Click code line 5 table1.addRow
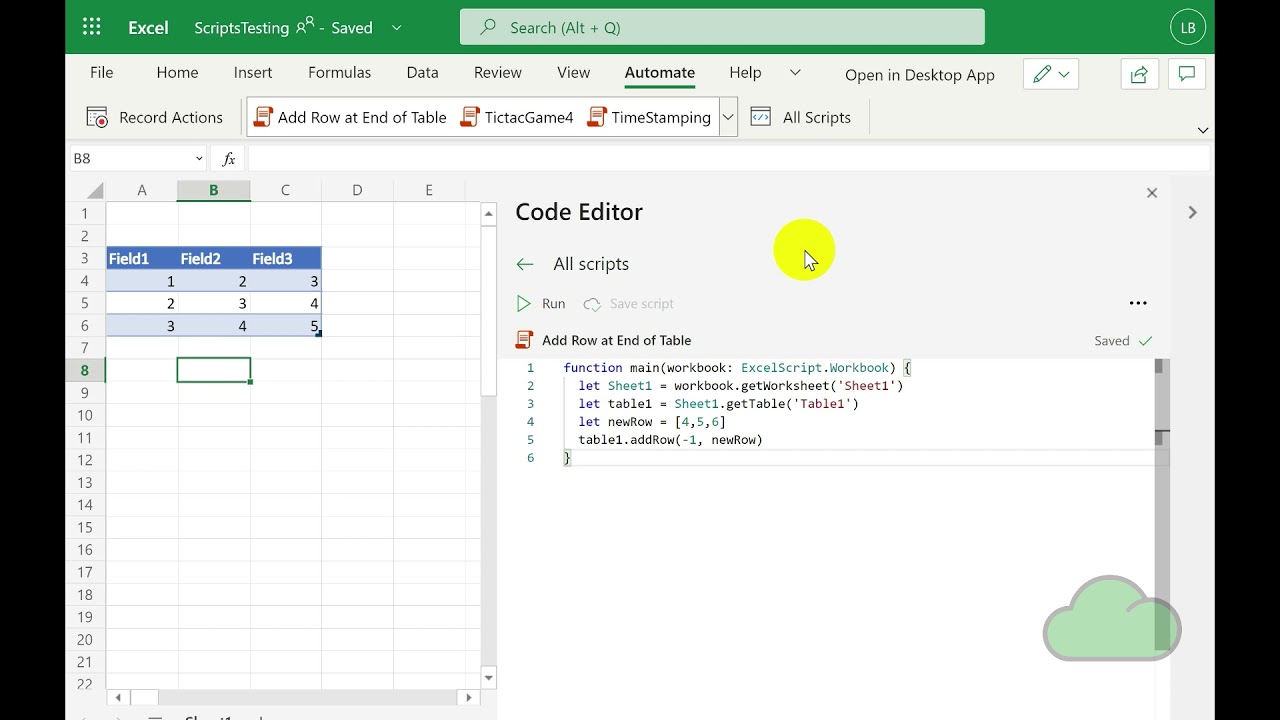 670,440
